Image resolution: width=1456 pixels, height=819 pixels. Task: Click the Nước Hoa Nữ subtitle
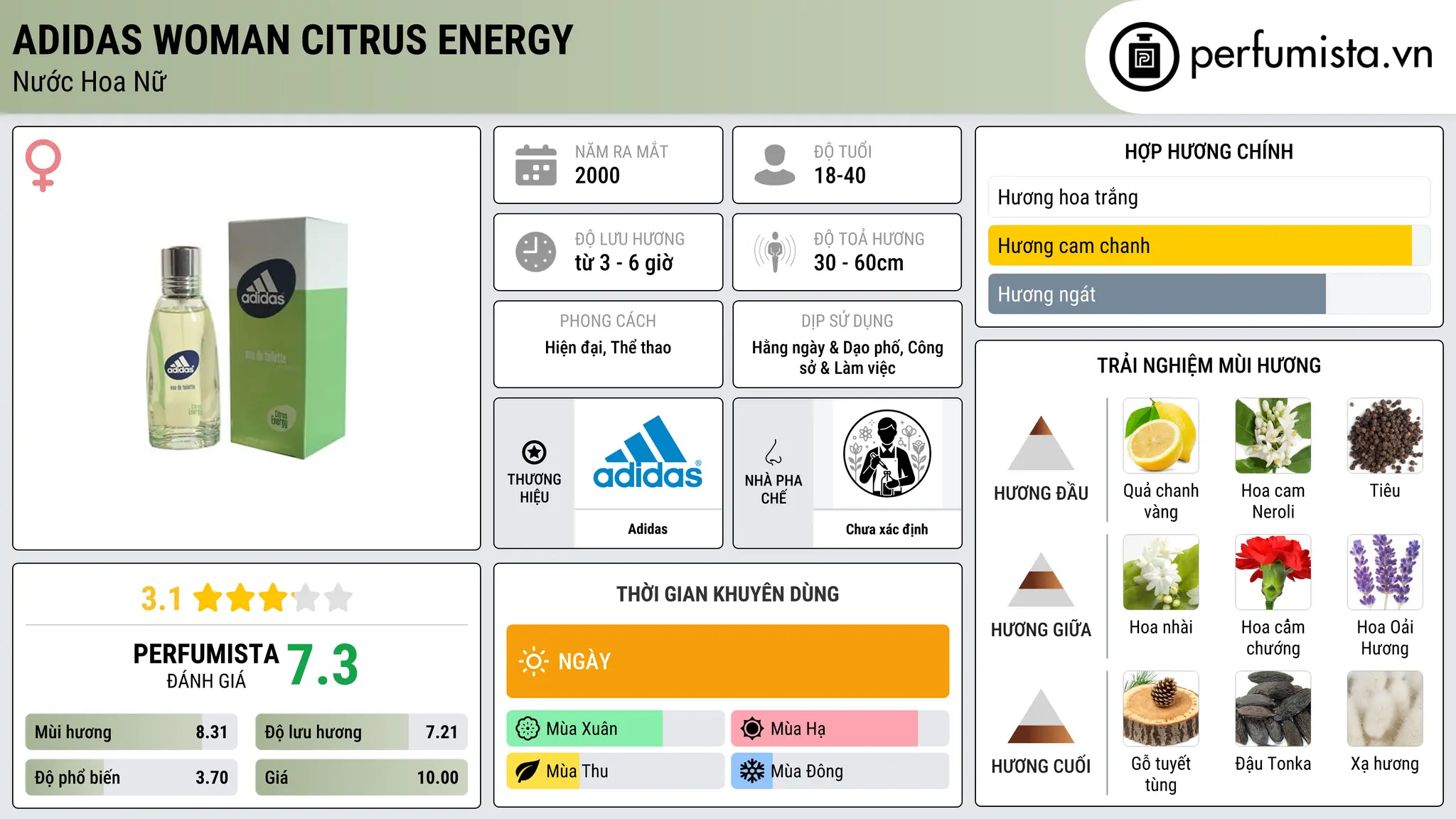pos(89,82)
